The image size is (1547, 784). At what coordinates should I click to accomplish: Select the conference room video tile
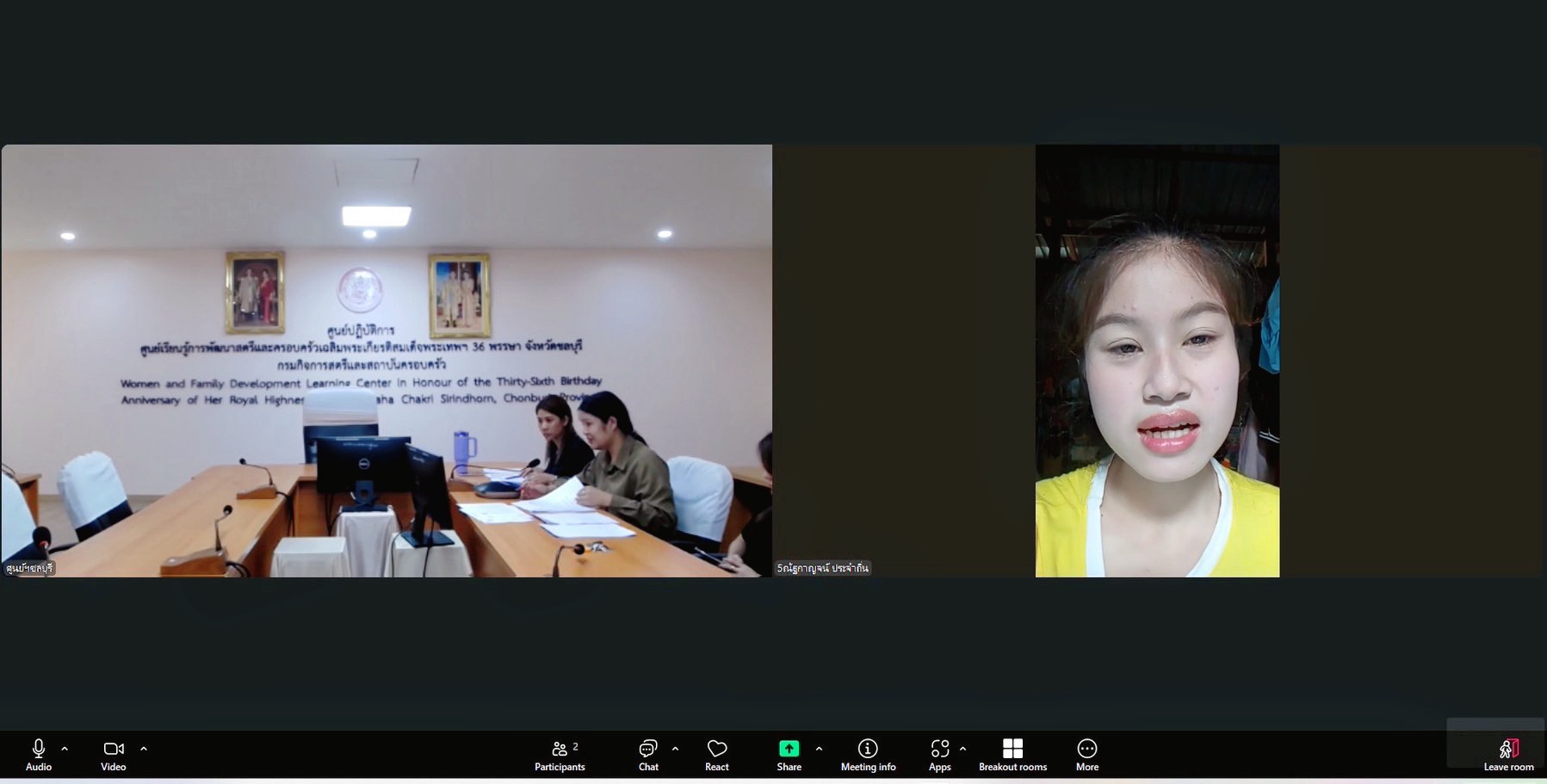click(x=387, y=360)
